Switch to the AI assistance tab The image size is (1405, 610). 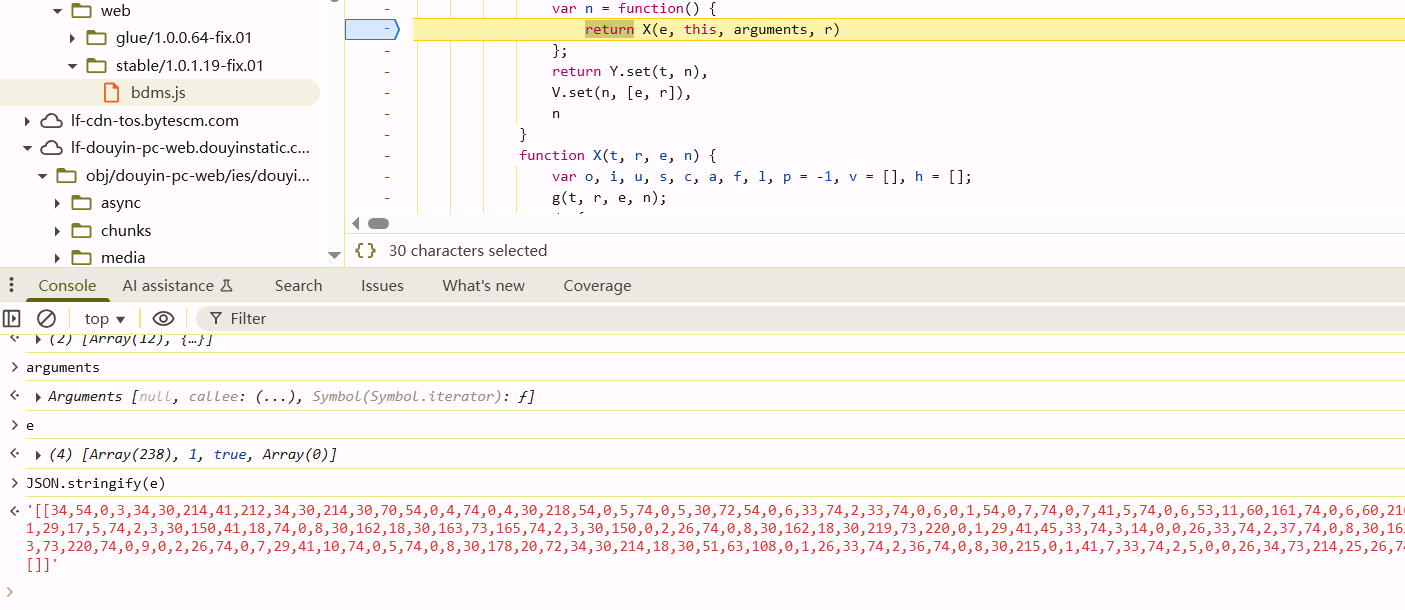177,286
